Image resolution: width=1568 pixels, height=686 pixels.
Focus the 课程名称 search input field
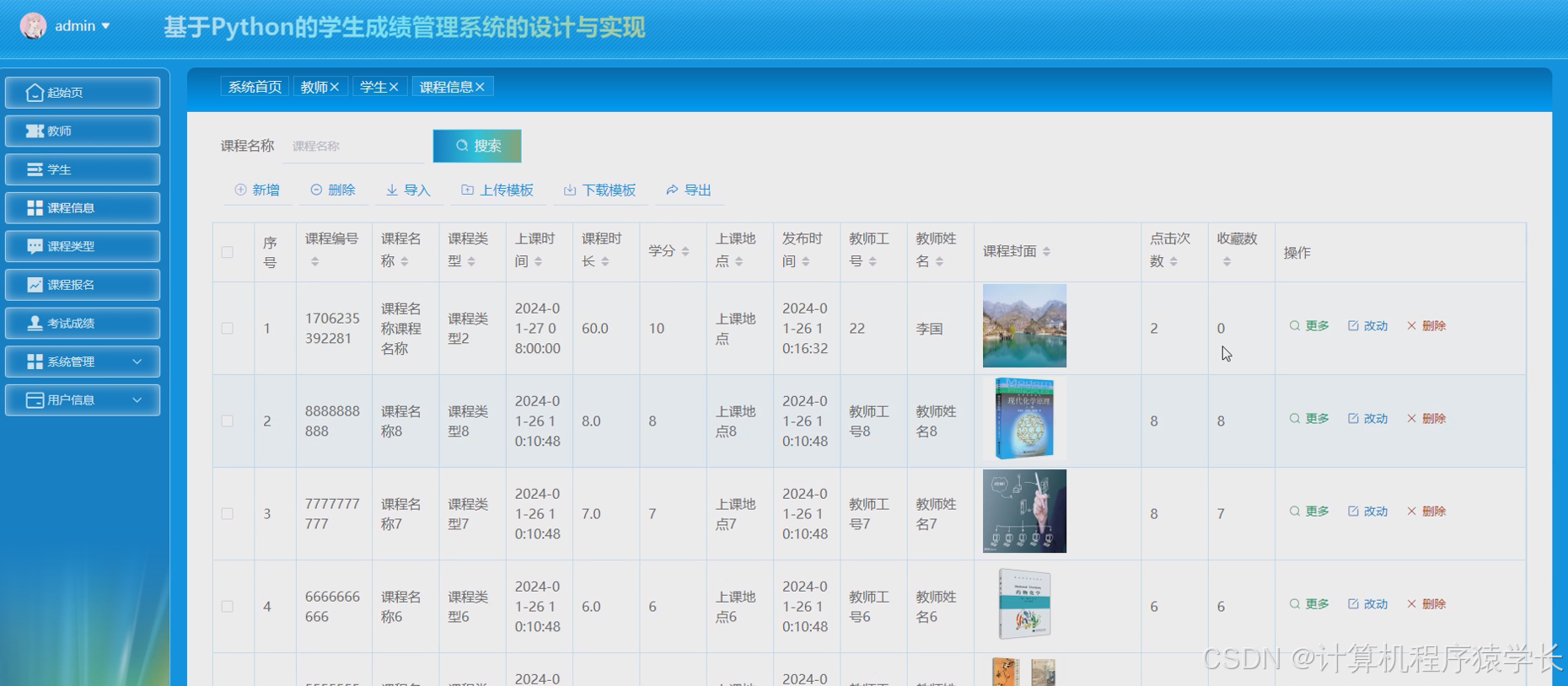(355, 147)
